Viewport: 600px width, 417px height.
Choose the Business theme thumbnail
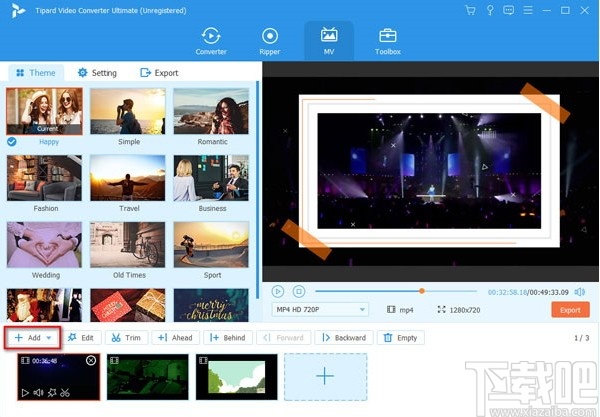pos(211,178)
